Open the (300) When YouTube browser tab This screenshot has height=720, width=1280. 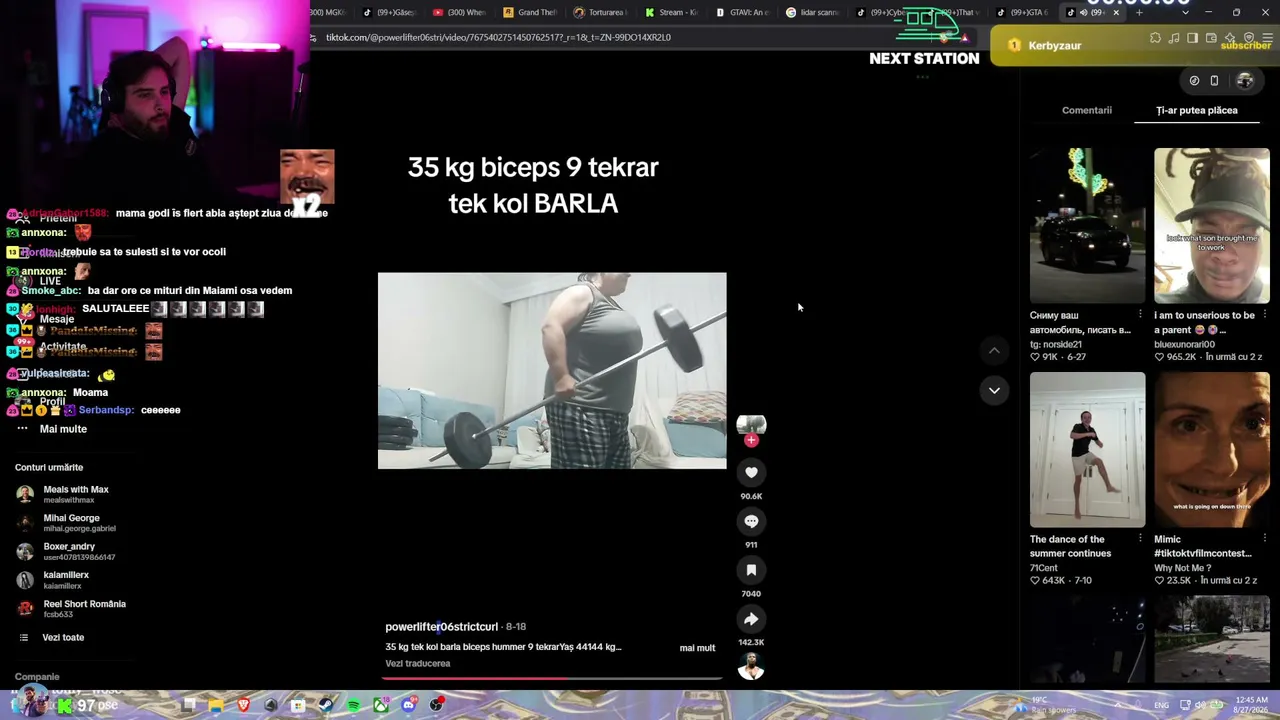coord(459,13)
